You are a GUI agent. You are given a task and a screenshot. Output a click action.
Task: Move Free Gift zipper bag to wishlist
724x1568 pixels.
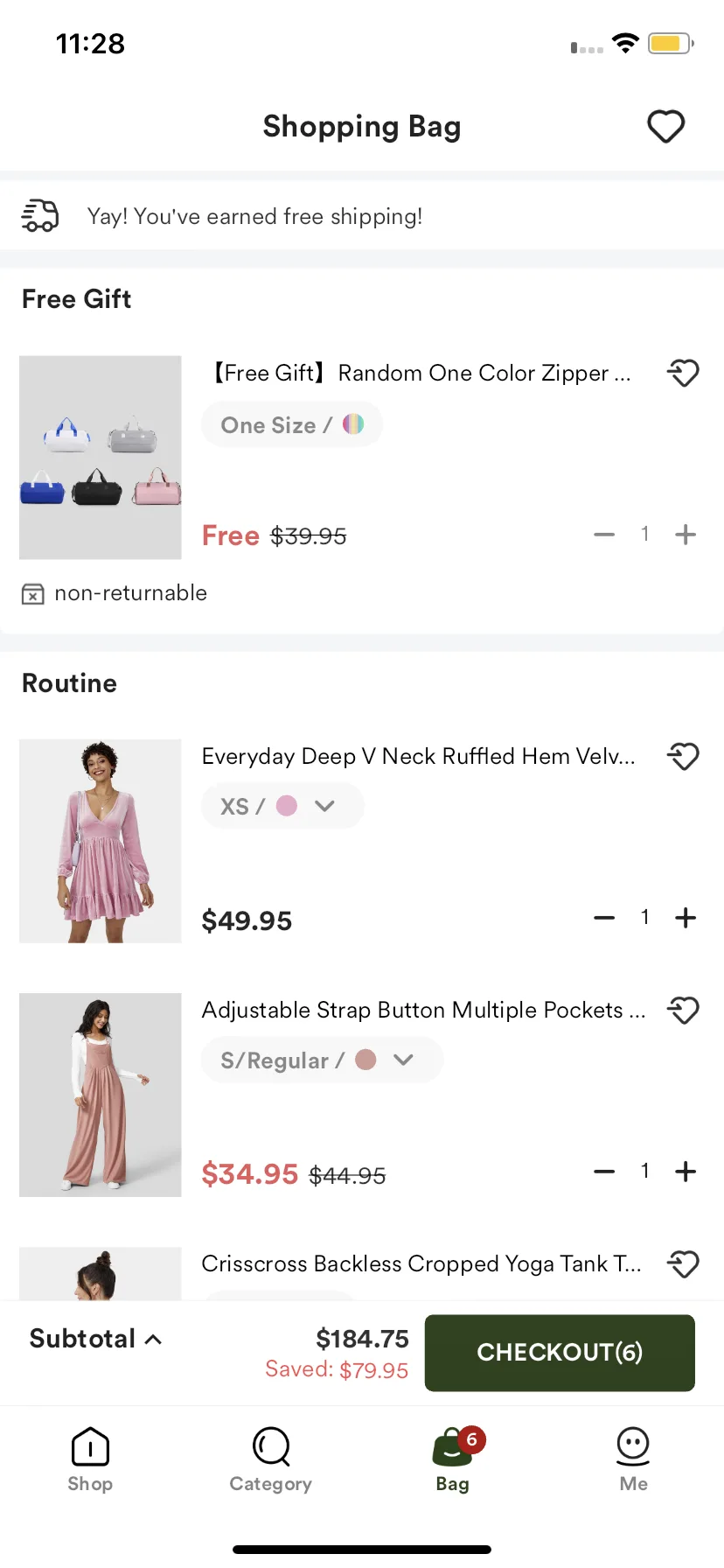(683, 374)
